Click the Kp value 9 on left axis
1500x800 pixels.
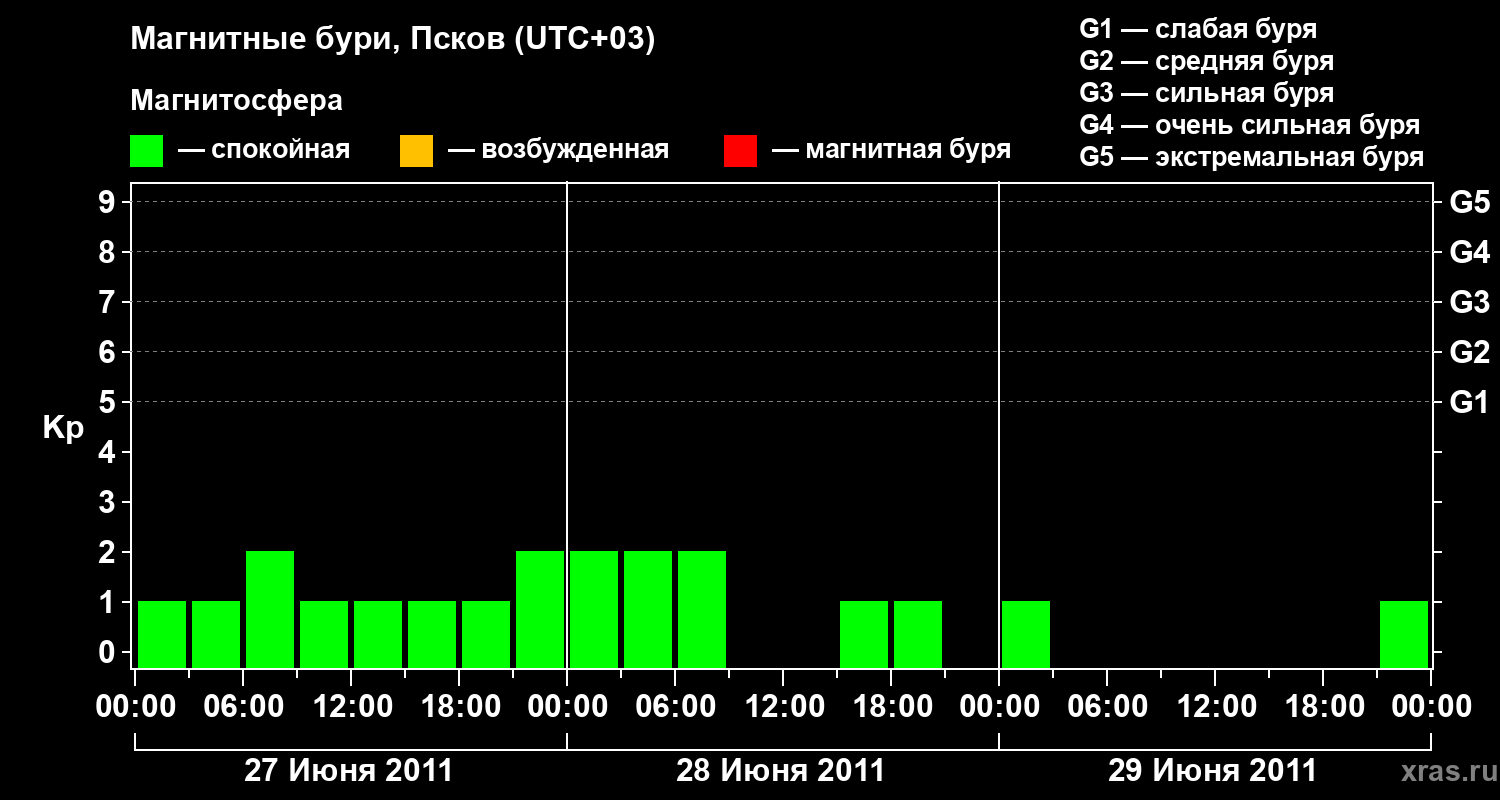pos(108,202)
